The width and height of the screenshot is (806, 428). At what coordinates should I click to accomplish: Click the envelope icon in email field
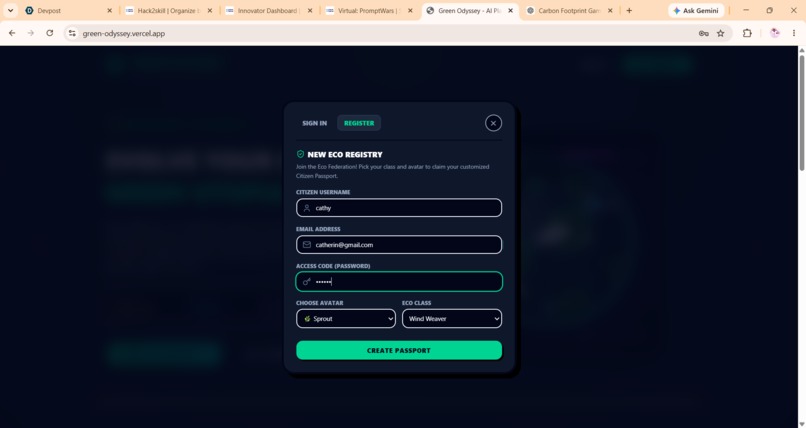(x=307, y=245)
